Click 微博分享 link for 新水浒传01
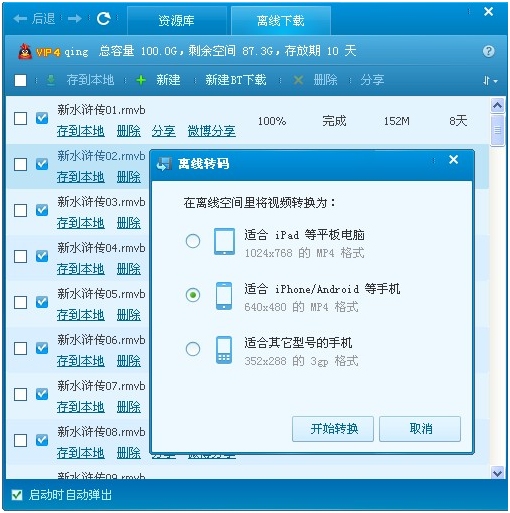This screenshot has width=510, height=513. click(211, 131)
